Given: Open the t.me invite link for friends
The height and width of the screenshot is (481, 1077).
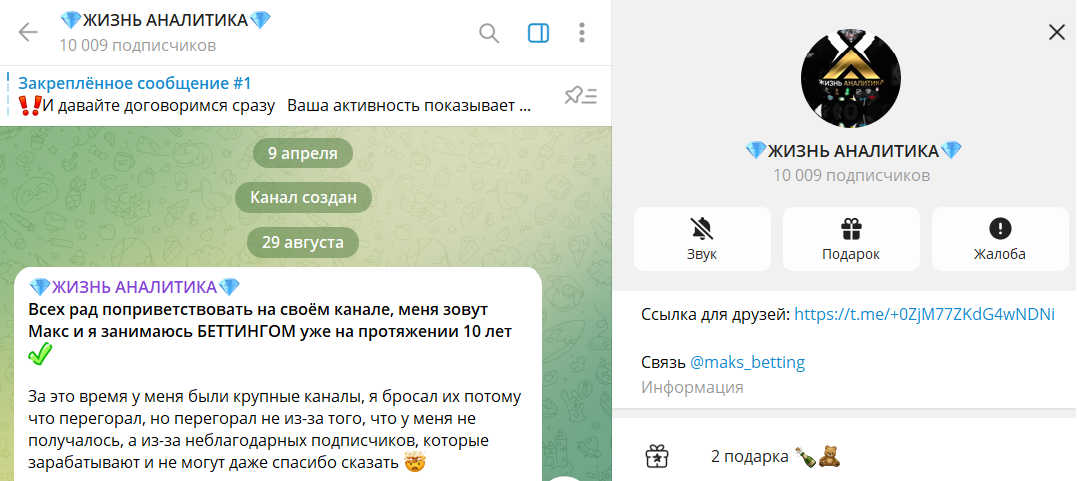Looking at the screenshot, I should 924,315.
